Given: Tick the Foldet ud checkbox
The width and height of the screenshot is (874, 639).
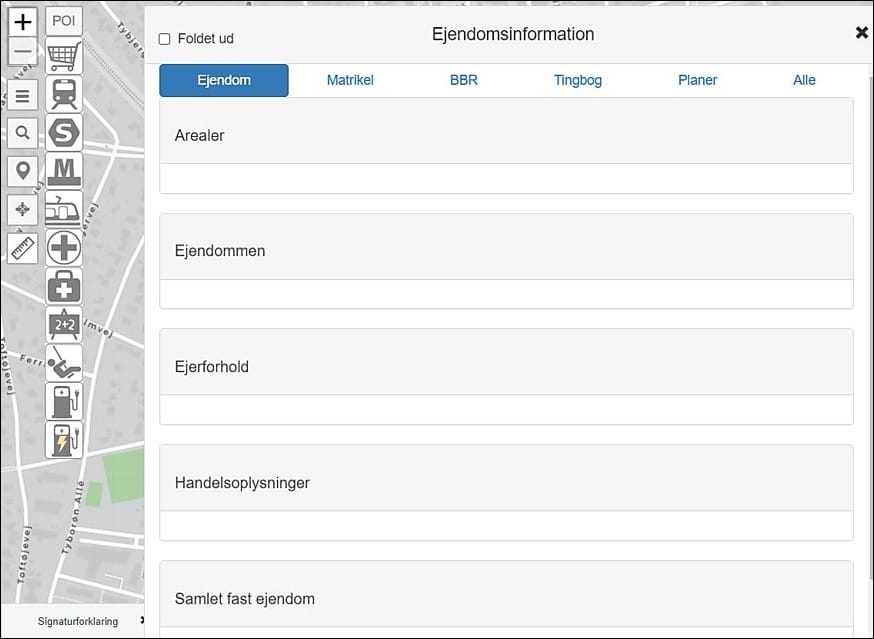Looking at the screenshot, I should pos(164,39).
